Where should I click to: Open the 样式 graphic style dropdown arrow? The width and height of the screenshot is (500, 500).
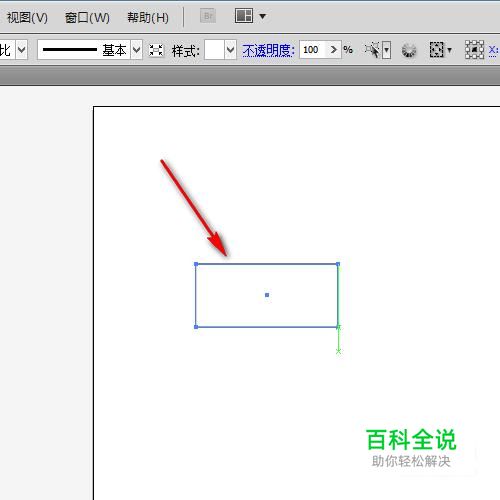tap(230, 50)
